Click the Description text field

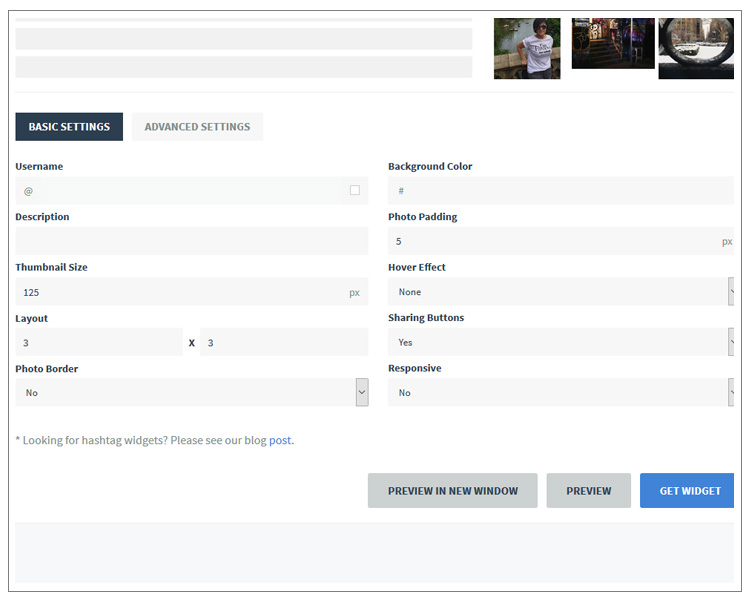click(191, 241)
